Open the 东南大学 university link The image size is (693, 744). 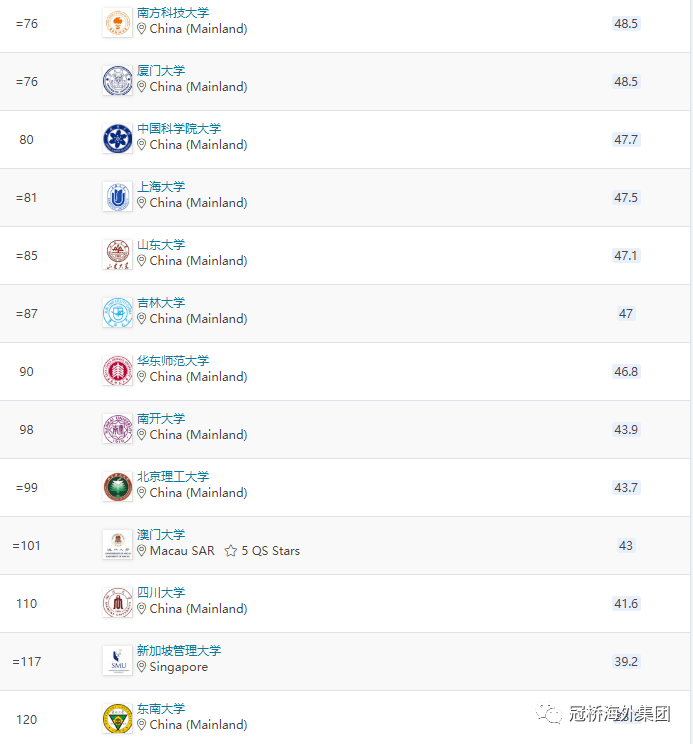[161, 708]
